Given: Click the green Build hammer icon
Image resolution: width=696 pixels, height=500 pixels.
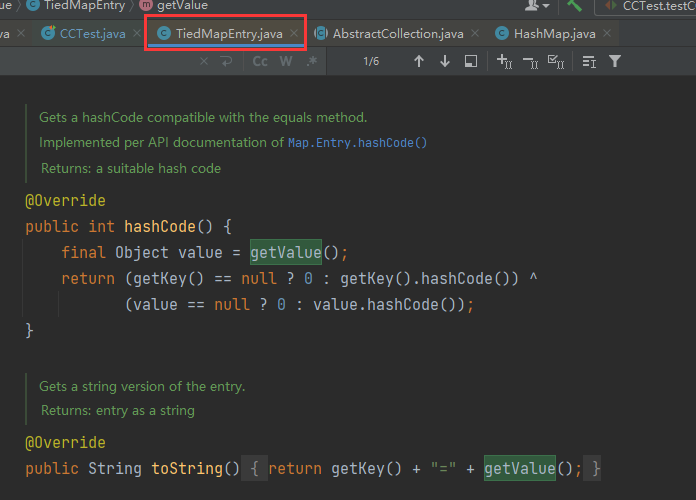Looking at the screenshot, I should pos(574,6).
